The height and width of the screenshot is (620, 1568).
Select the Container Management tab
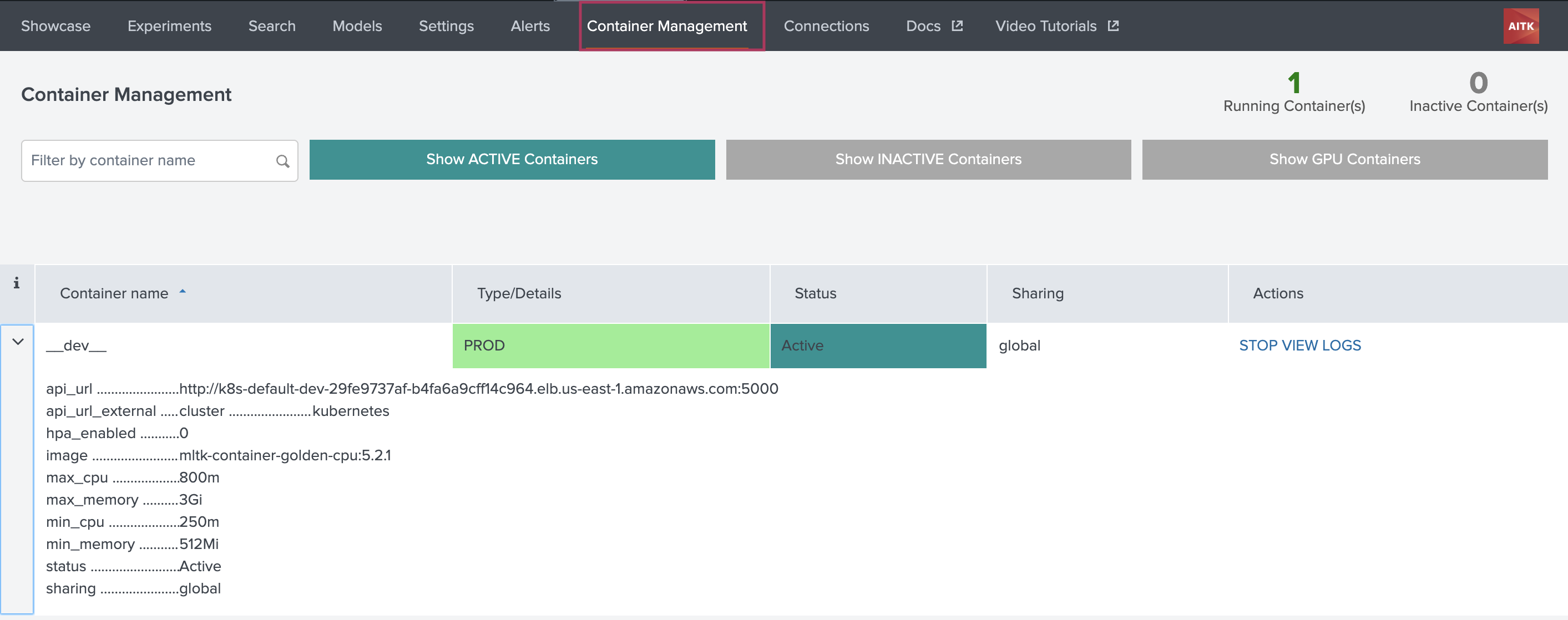tap(666, 26)
